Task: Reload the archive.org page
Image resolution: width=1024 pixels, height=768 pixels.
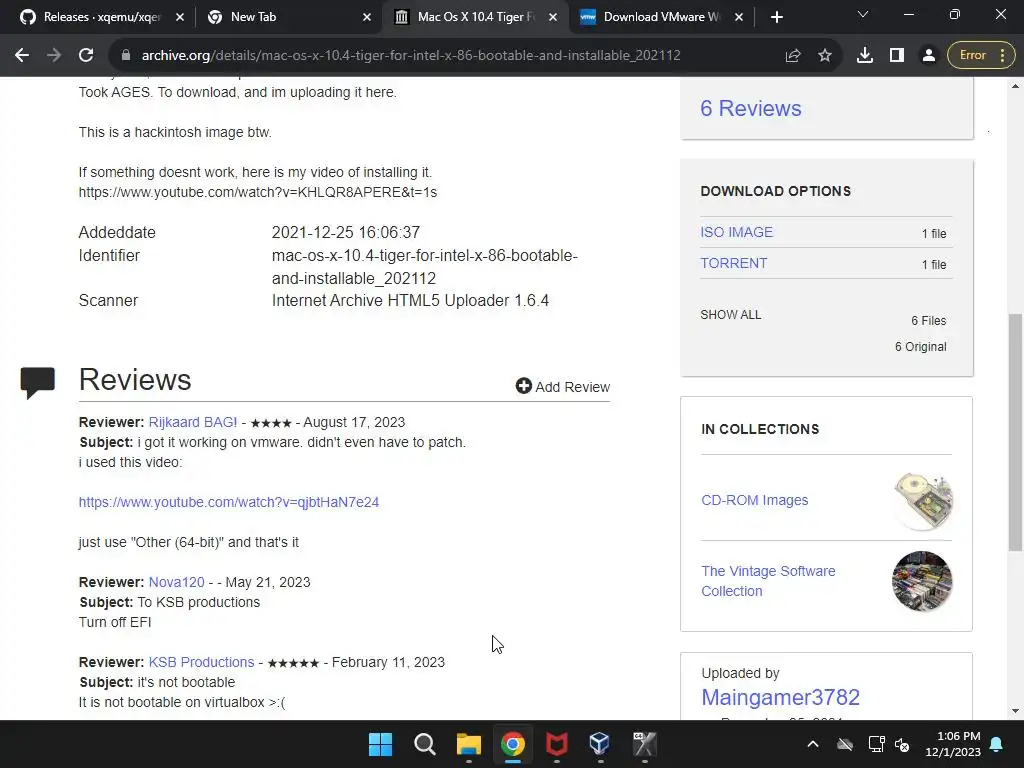Action: [86, 56]
